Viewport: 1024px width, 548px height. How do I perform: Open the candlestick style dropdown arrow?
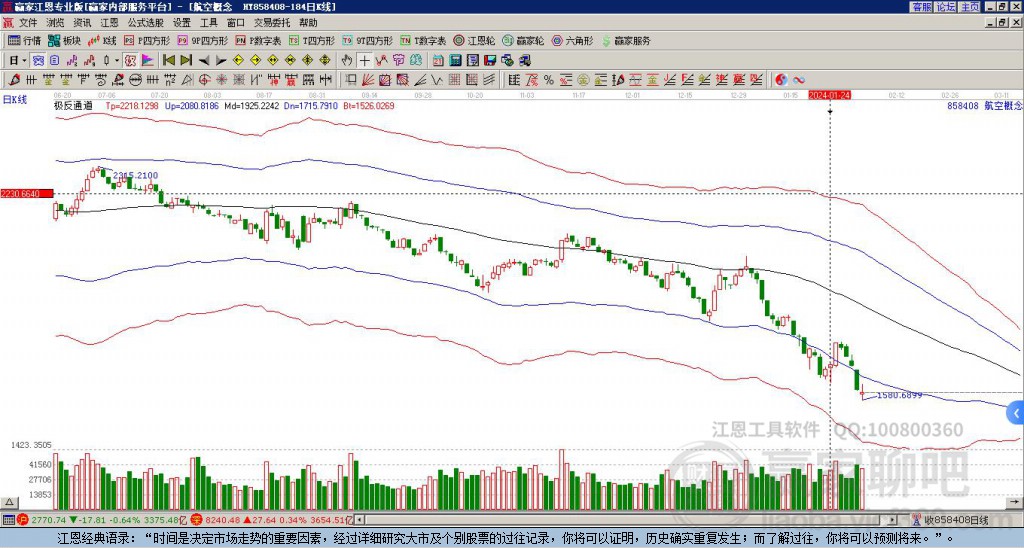pos(117,60)
